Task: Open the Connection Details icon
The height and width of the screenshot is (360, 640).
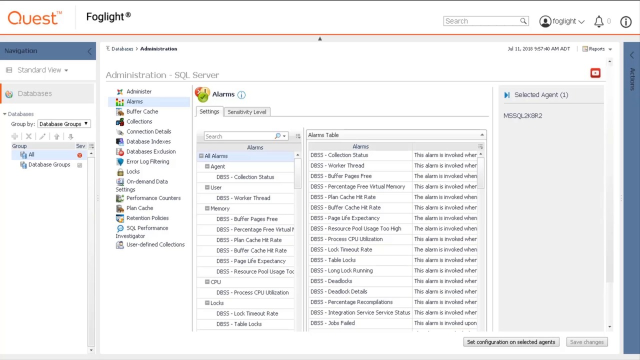Action: (120, 132)
